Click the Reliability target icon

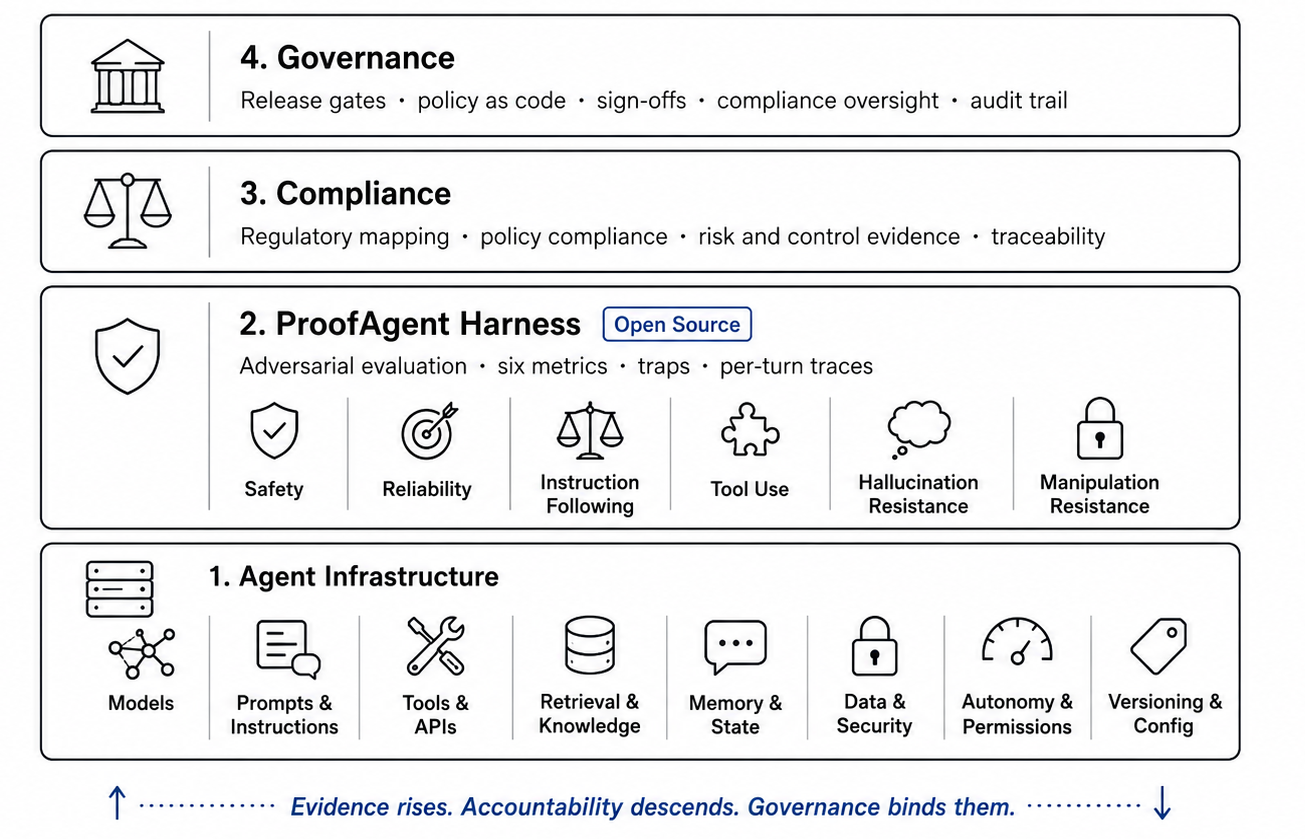(428, 430)
